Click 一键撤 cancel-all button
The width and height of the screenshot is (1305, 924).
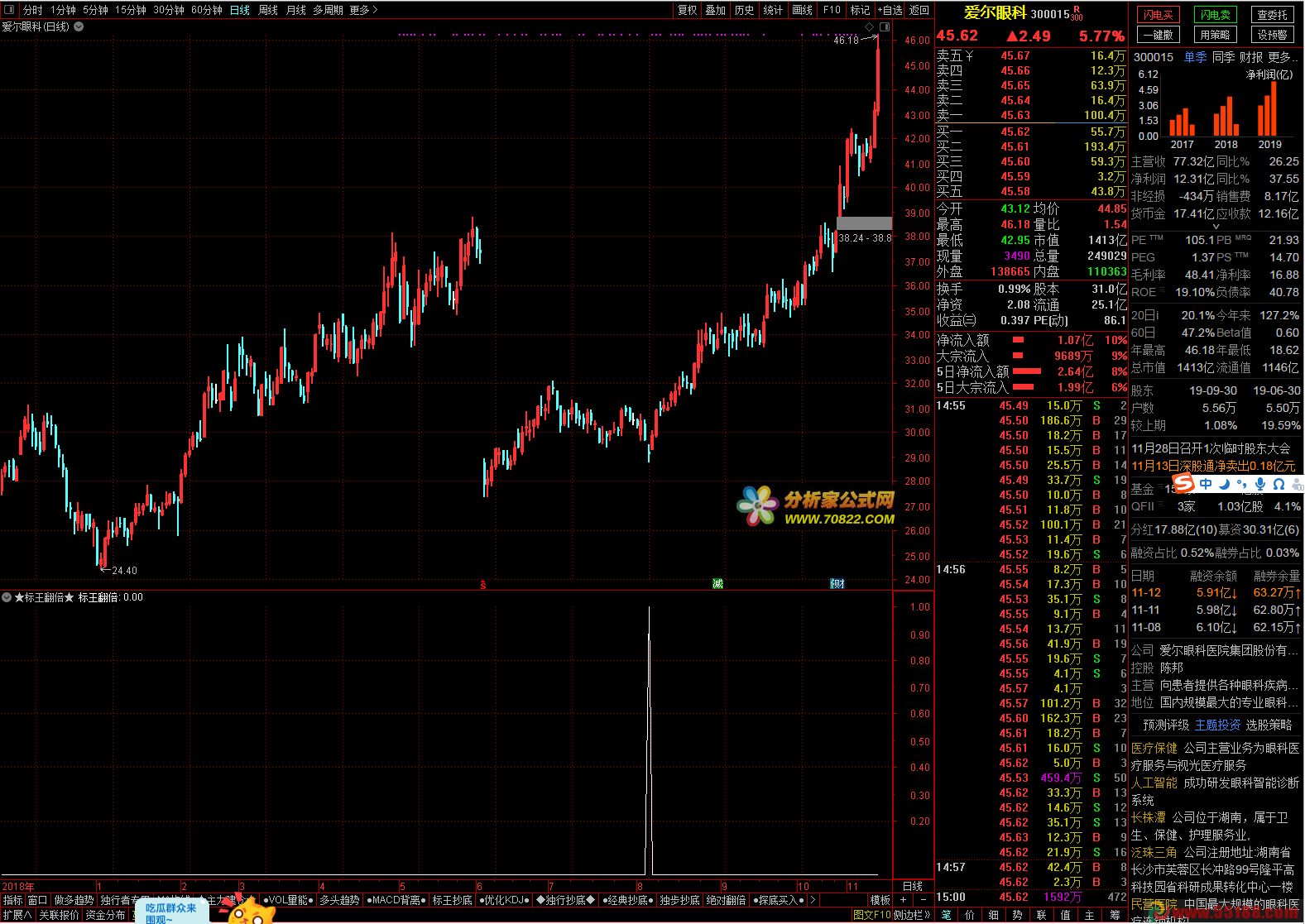tap(1159, 35)
